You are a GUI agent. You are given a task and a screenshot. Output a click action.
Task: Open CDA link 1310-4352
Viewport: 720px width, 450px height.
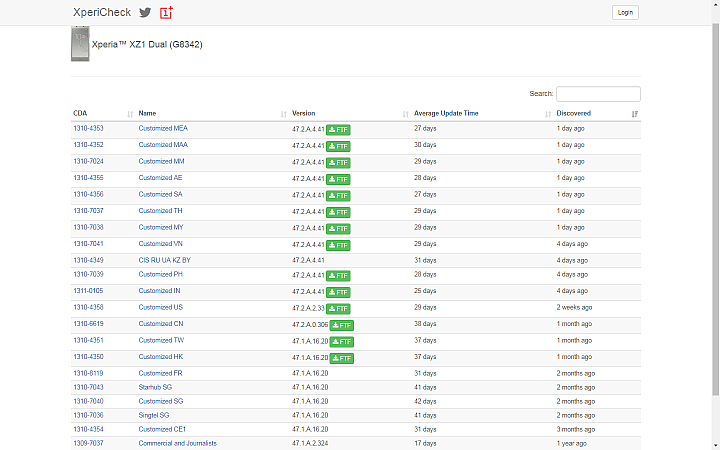pos(89,145)
